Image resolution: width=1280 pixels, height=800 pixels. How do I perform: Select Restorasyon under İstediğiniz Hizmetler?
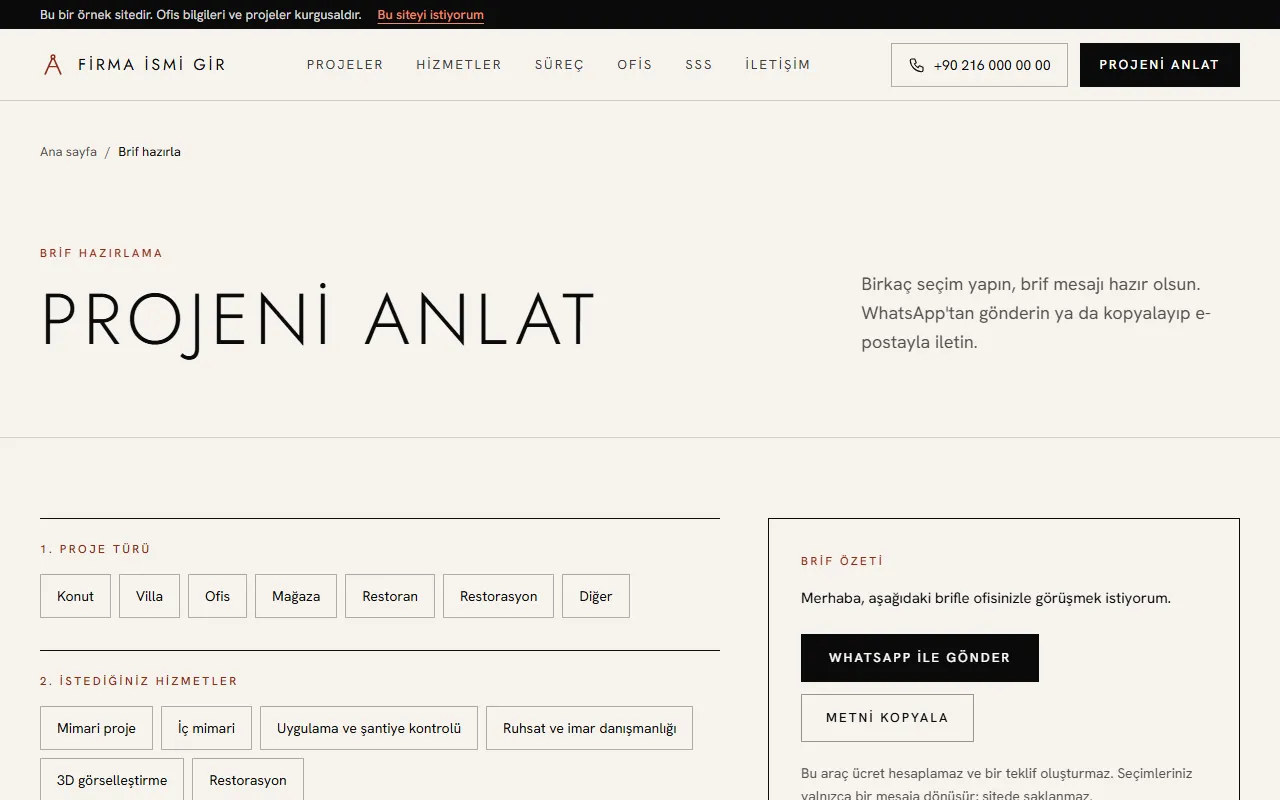pos(248,780)
